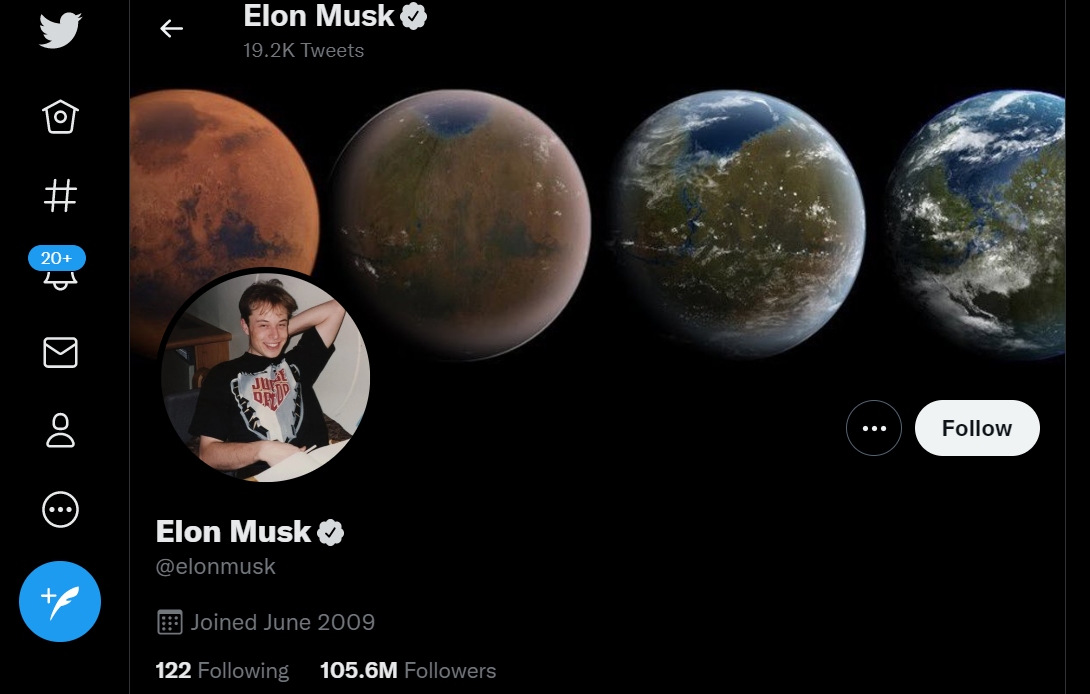
Task: Click the Twitter bird logo
Action: 60,31
